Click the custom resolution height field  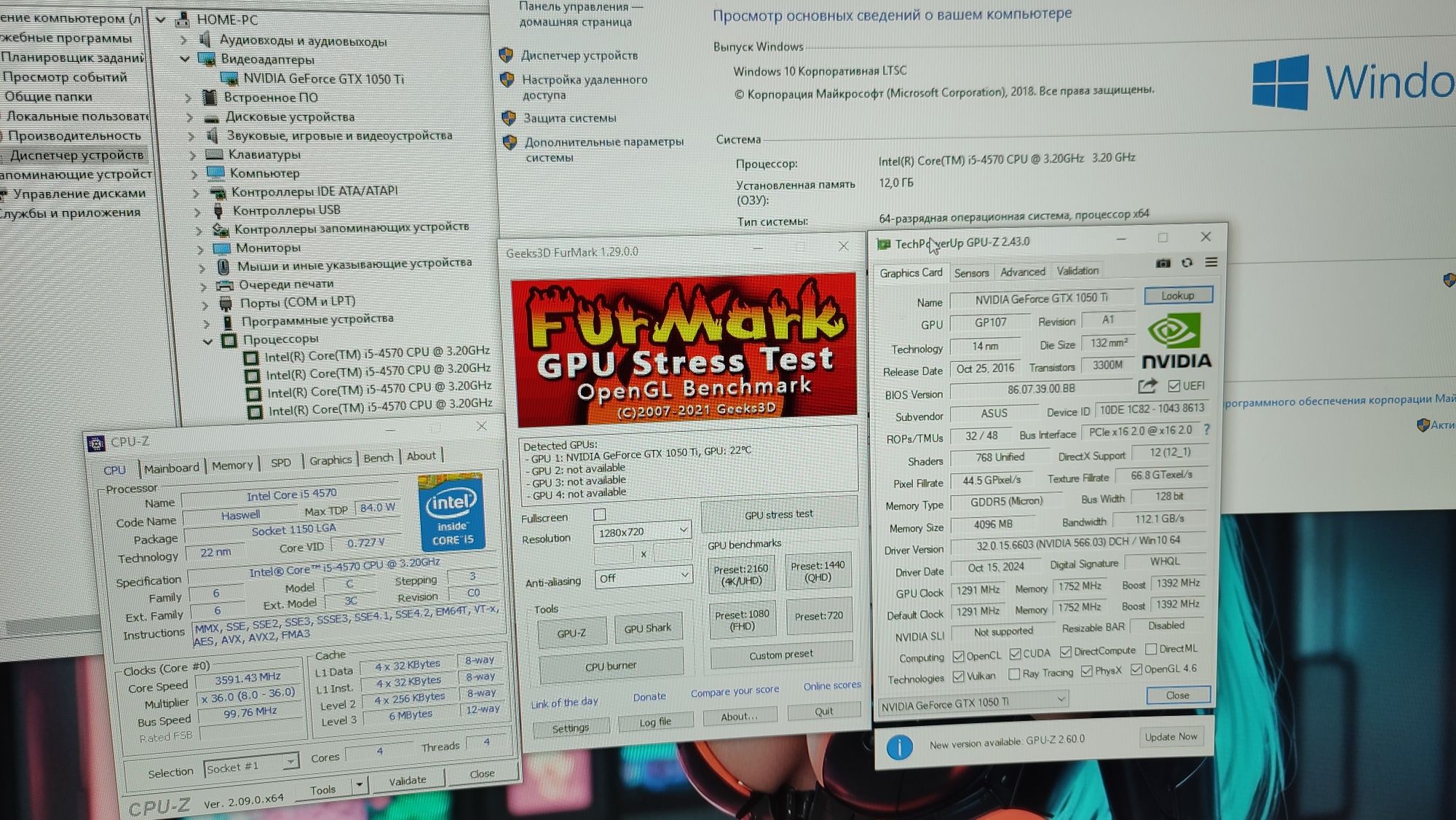tap(673, 552)
